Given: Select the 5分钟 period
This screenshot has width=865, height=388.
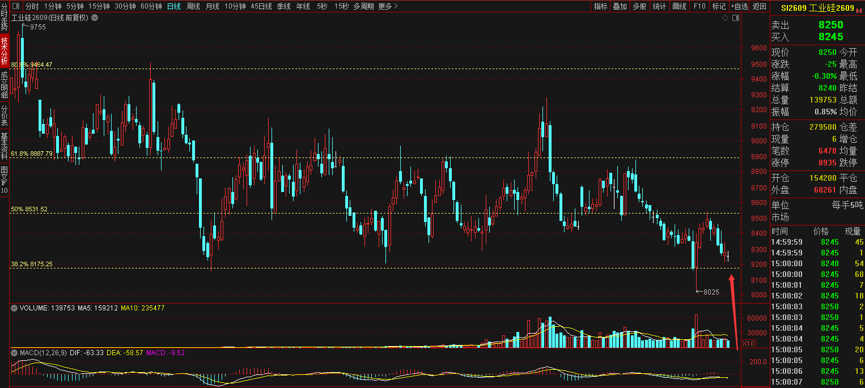Looking at the screenshot, I should click(74, 6).
